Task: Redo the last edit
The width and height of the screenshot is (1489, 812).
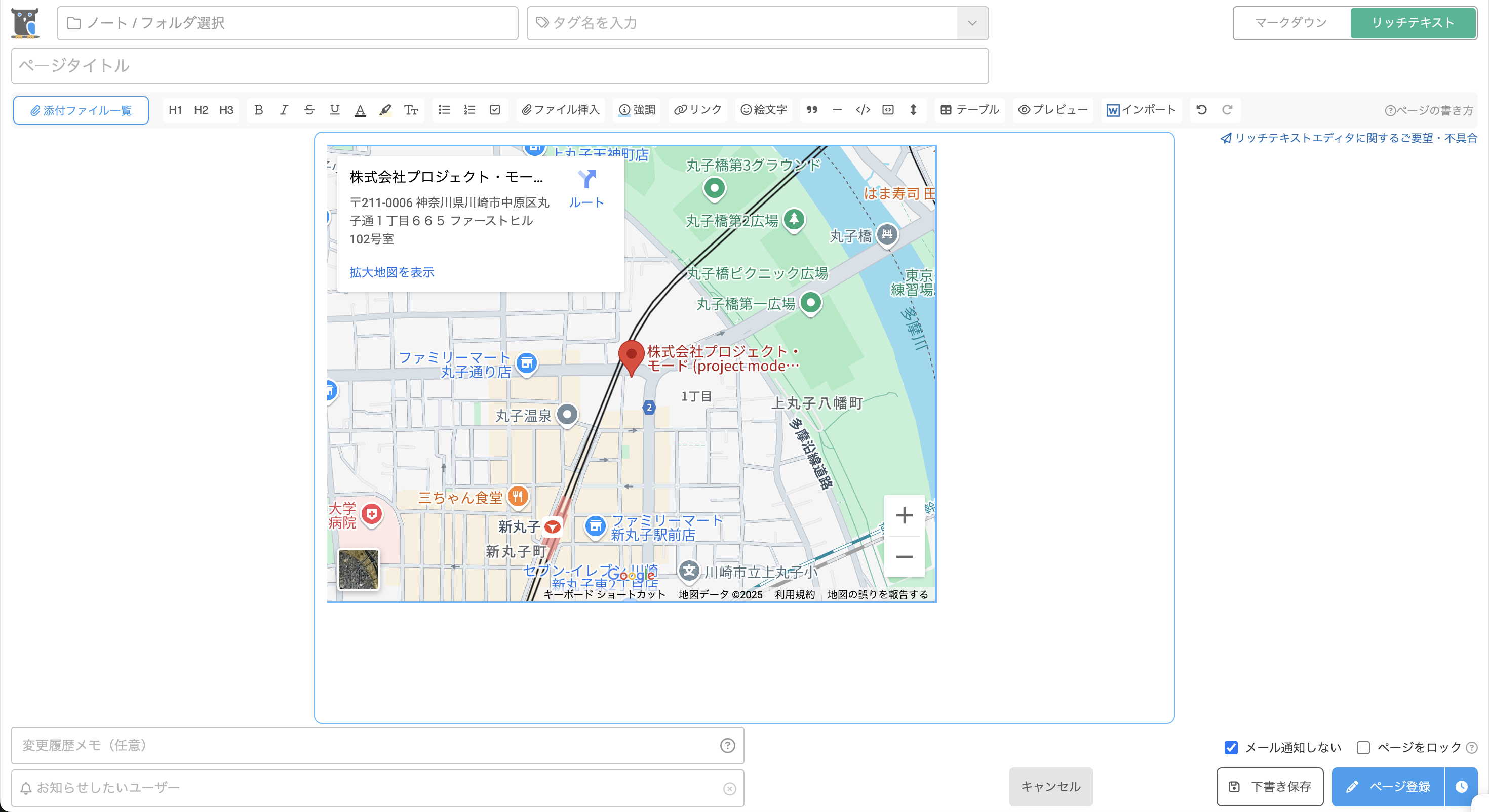Action: [1227, 110]
